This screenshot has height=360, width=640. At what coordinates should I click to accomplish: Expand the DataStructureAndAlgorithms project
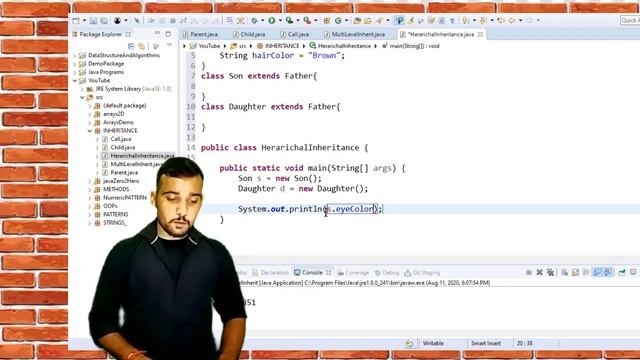(75, 56)
